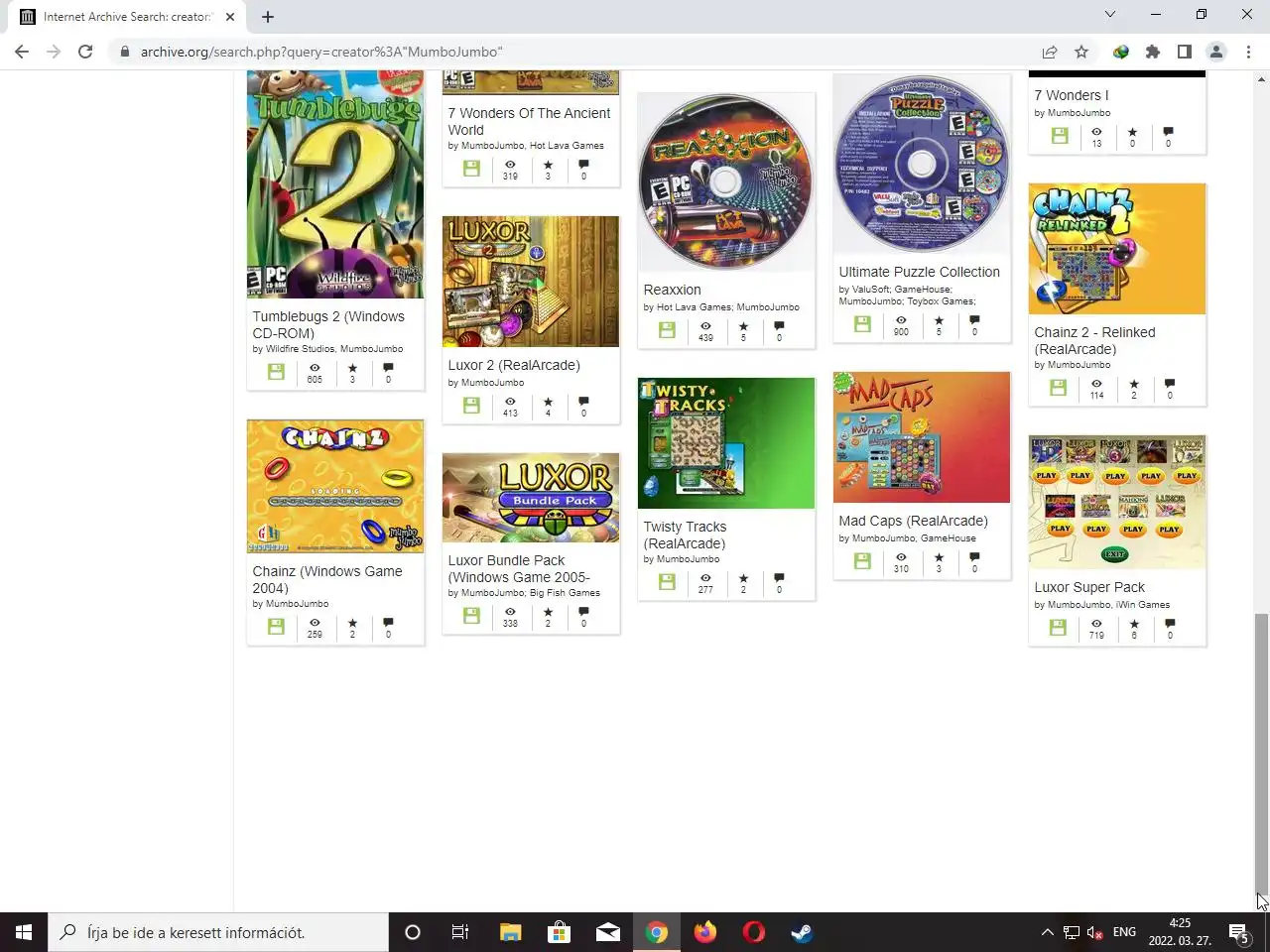Open the Chainz 2 - Relinked title link
The height and width of the screenshot is (952, 1270).
click(1094, 340)
